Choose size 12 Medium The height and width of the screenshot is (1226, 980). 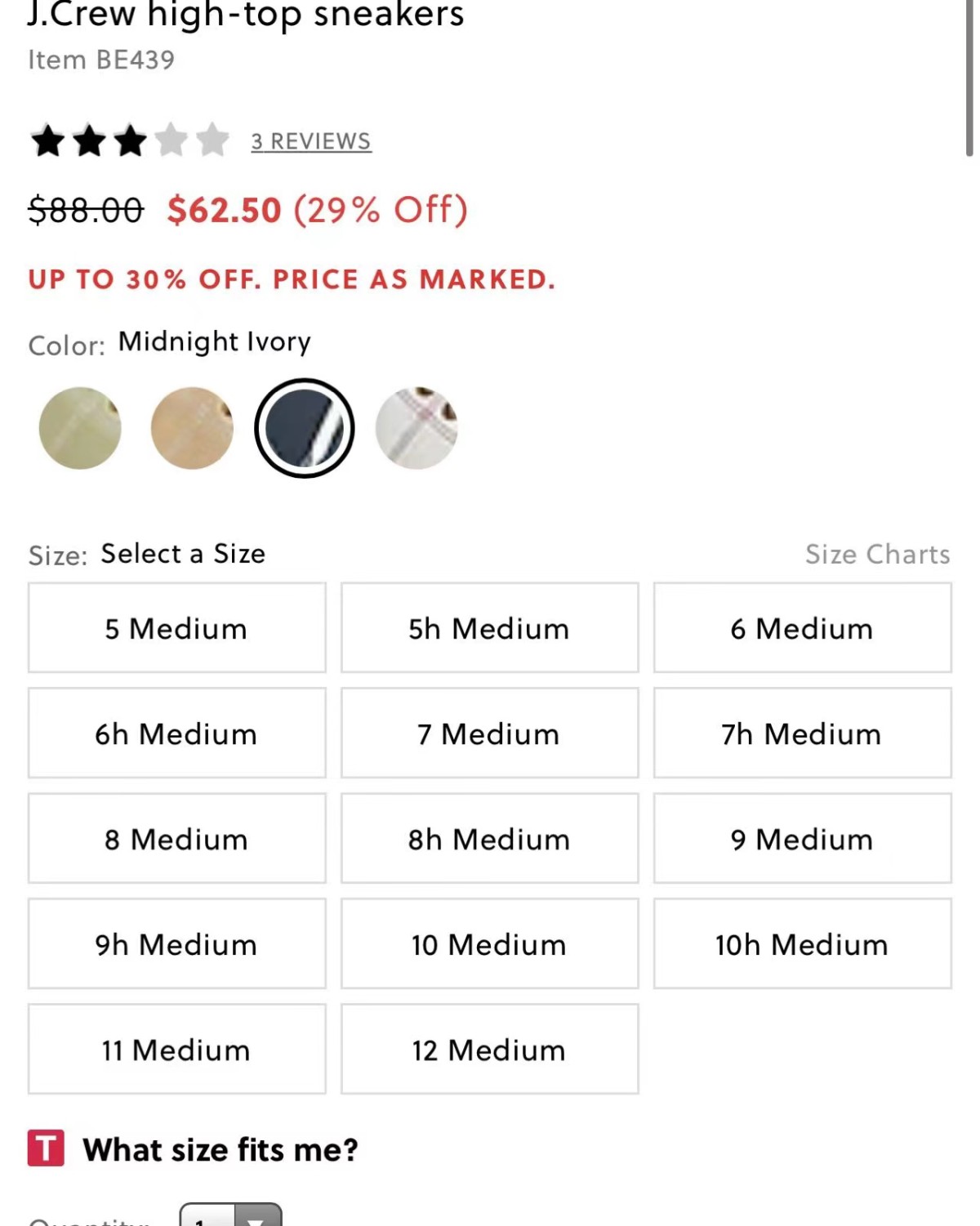pyautogui.click(x=489, y=1050)
